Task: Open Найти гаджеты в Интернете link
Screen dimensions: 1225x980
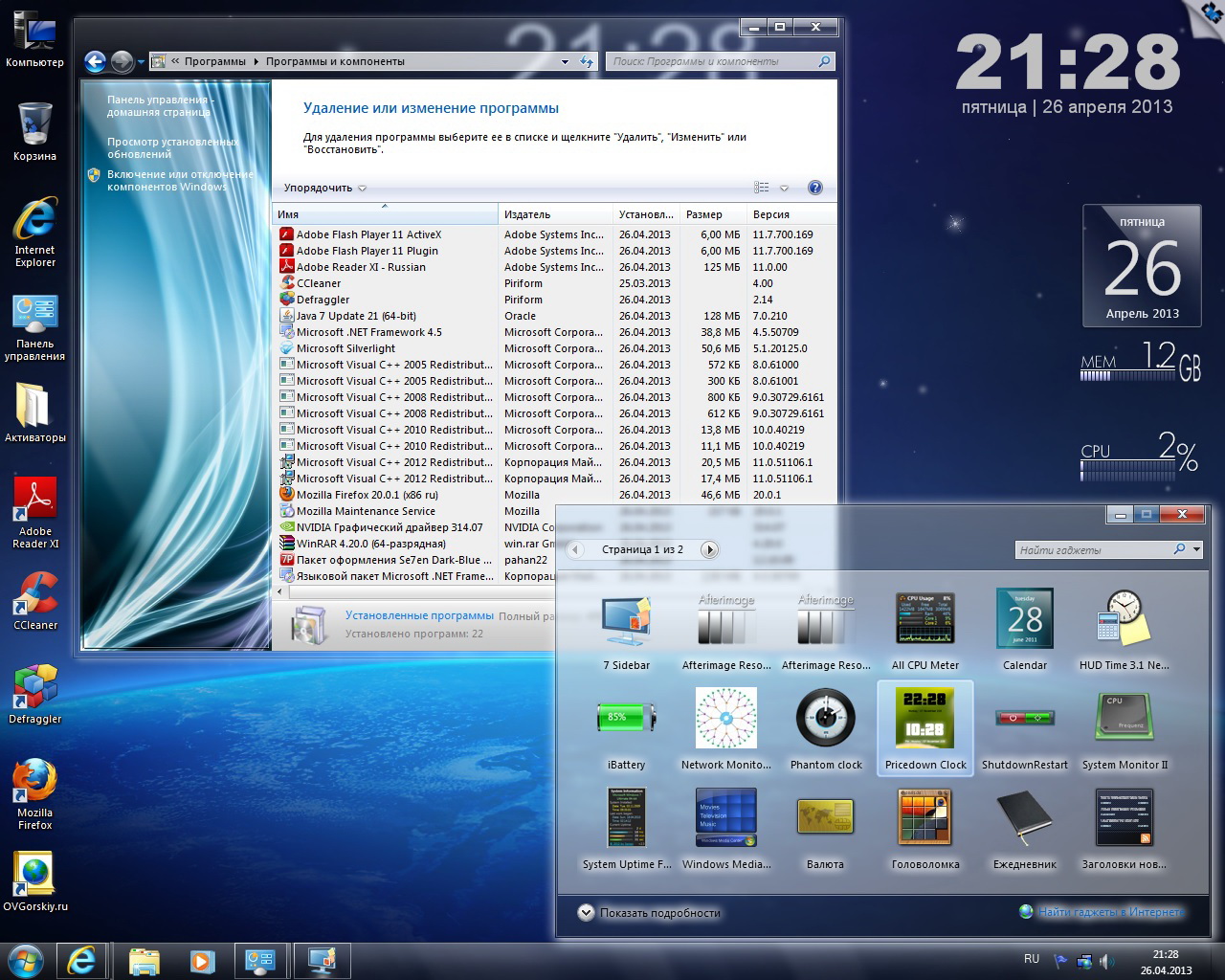Action: [x=1102, y=912]
